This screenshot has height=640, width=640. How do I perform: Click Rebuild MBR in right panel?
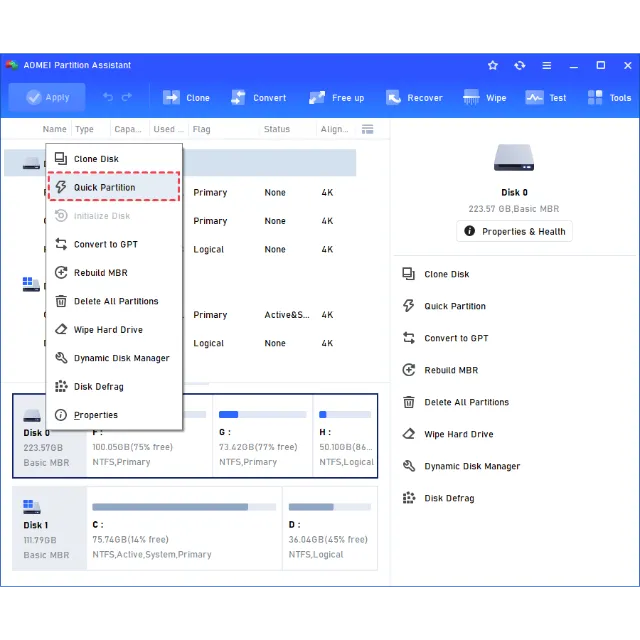coord(450,370)
